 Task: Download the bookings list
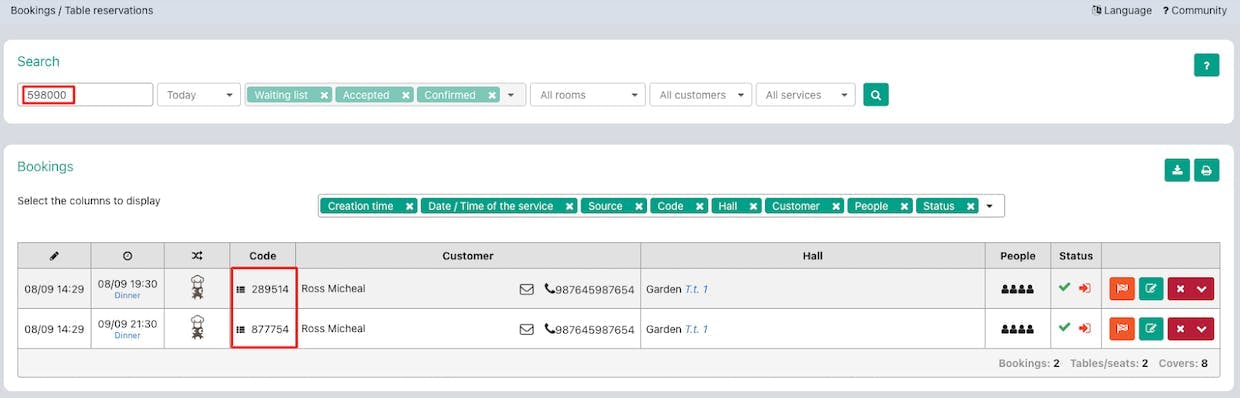click(x=1177, y=170)
